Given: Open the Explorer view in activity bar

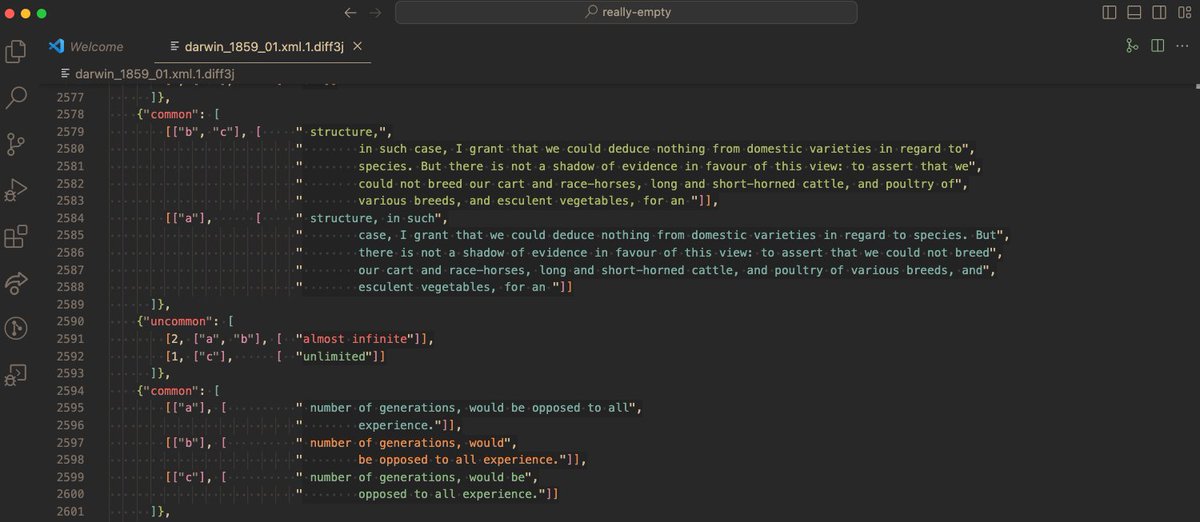Looking at the screenshot, I should tap(16, 51).
